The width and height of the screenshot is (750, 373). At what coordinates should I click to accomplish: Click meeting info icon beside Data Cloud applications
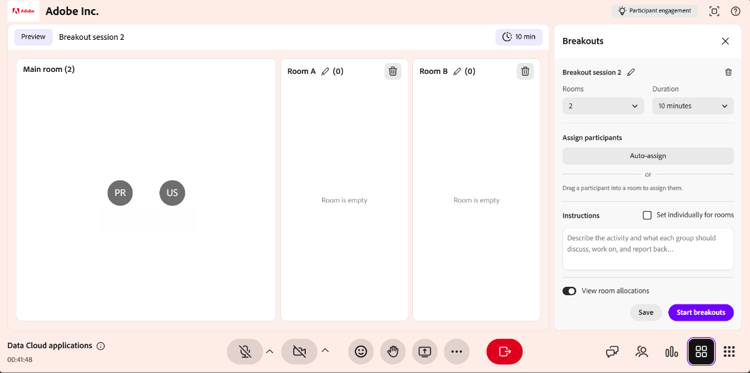tap(100, 346)
